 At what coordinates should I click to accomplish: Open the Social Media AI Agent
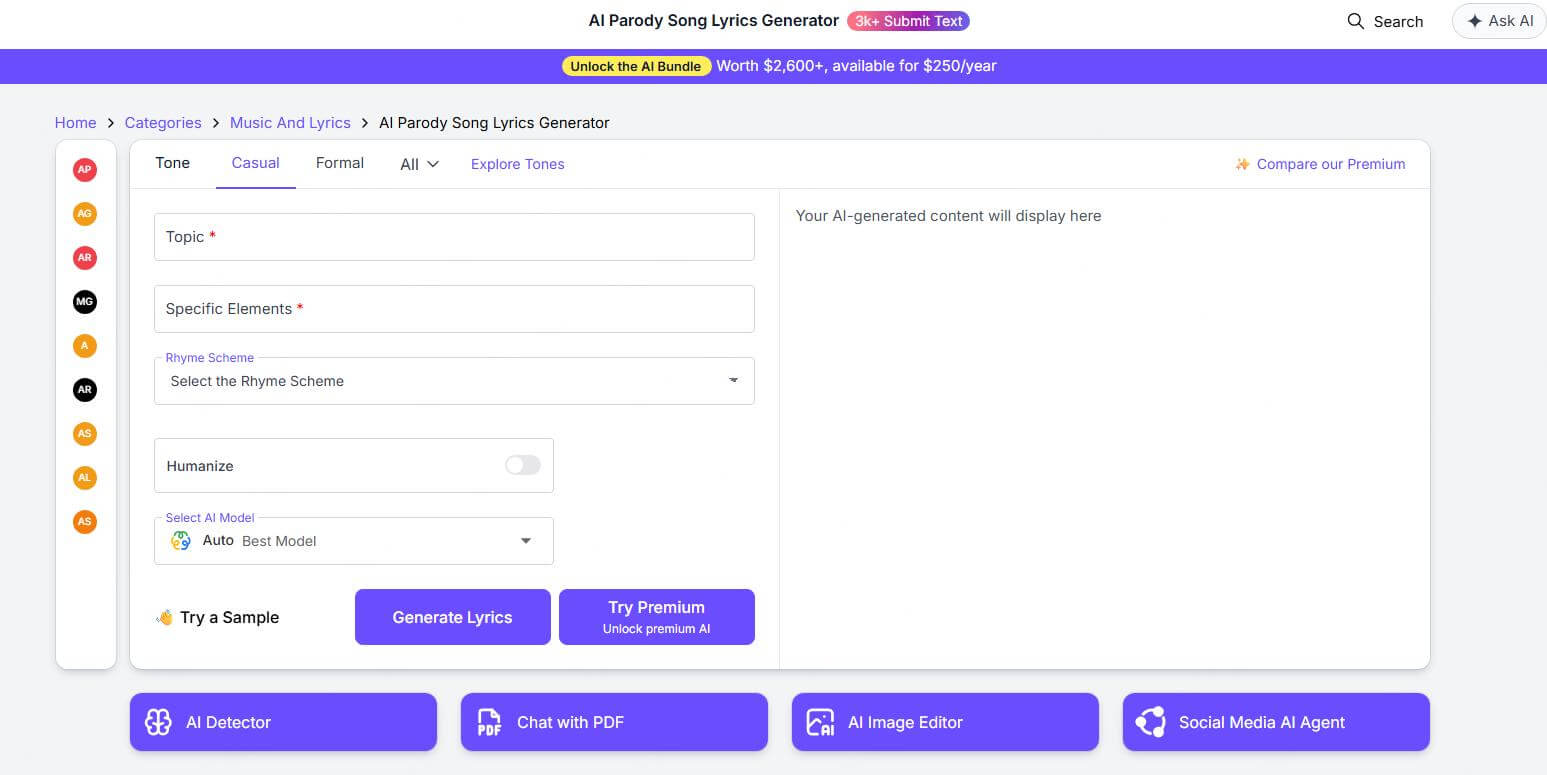(x=1275, y=722)
